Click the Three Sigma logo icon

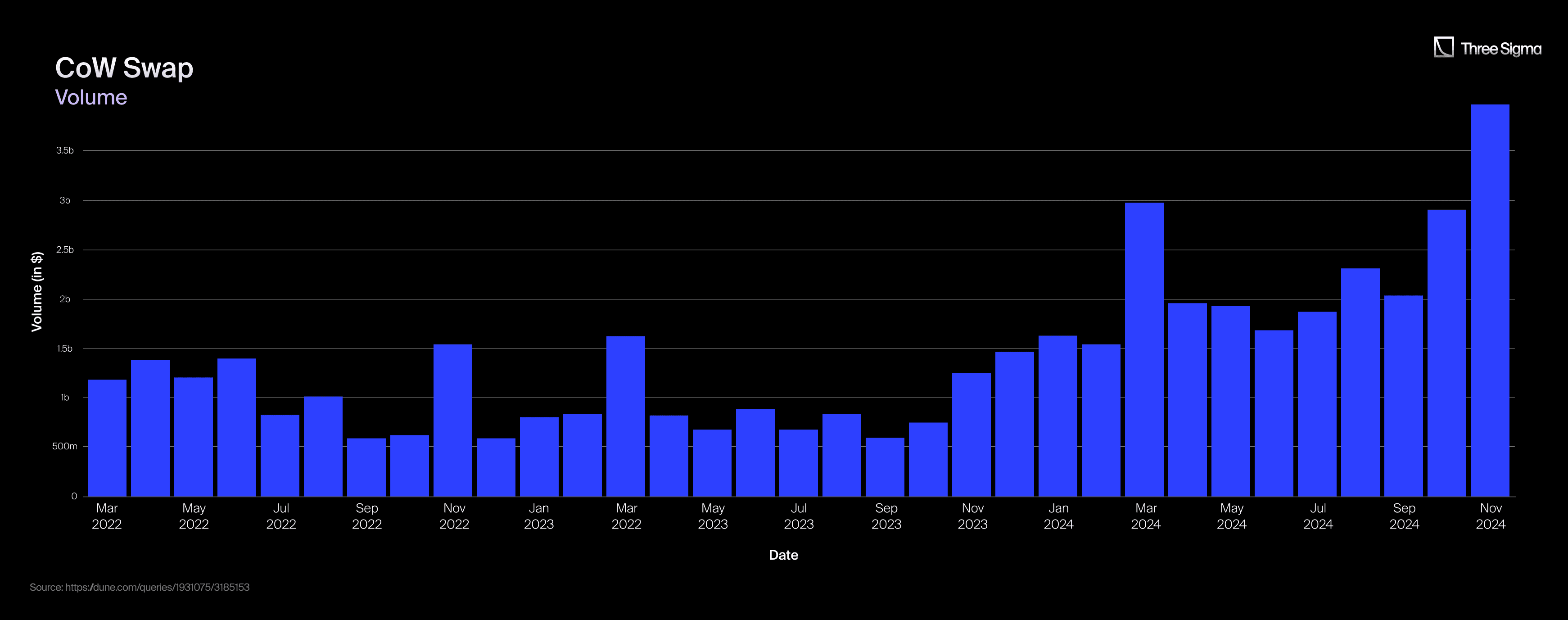coord(1443,48)
